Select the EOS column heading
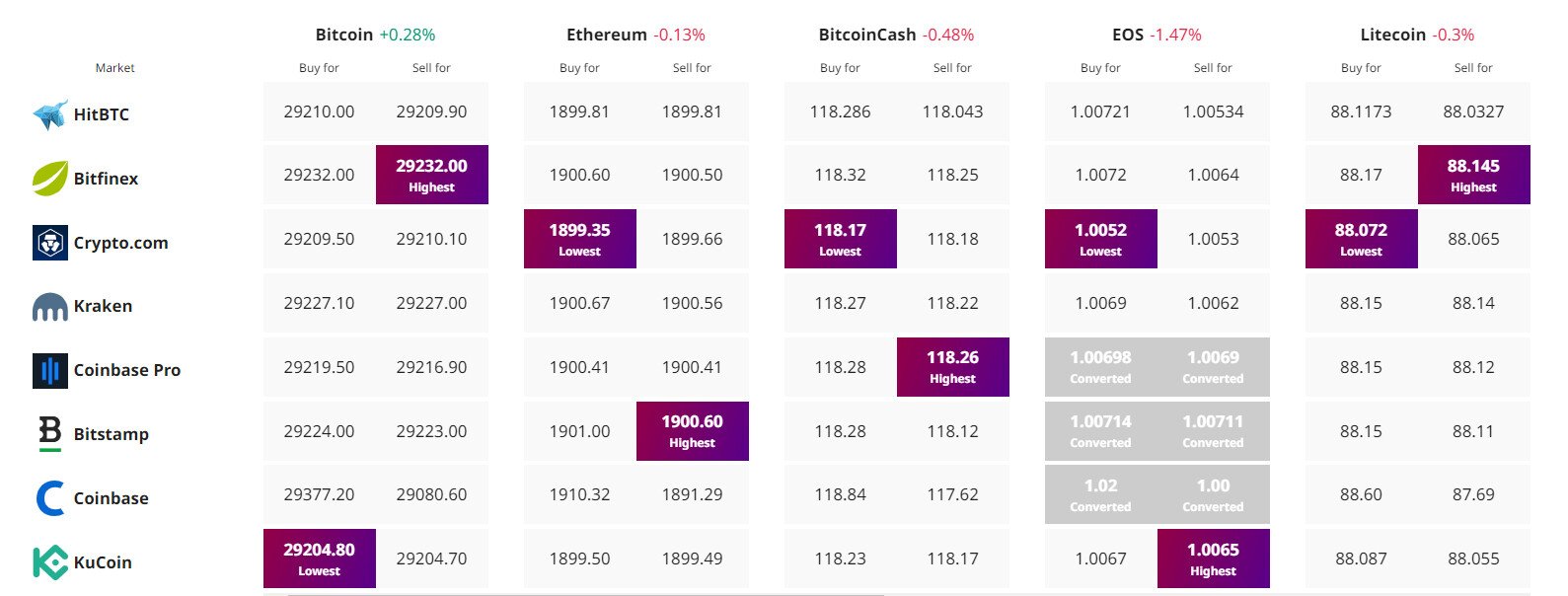The width and height of the screenshot is (1568, 596). coord(1128,35)
